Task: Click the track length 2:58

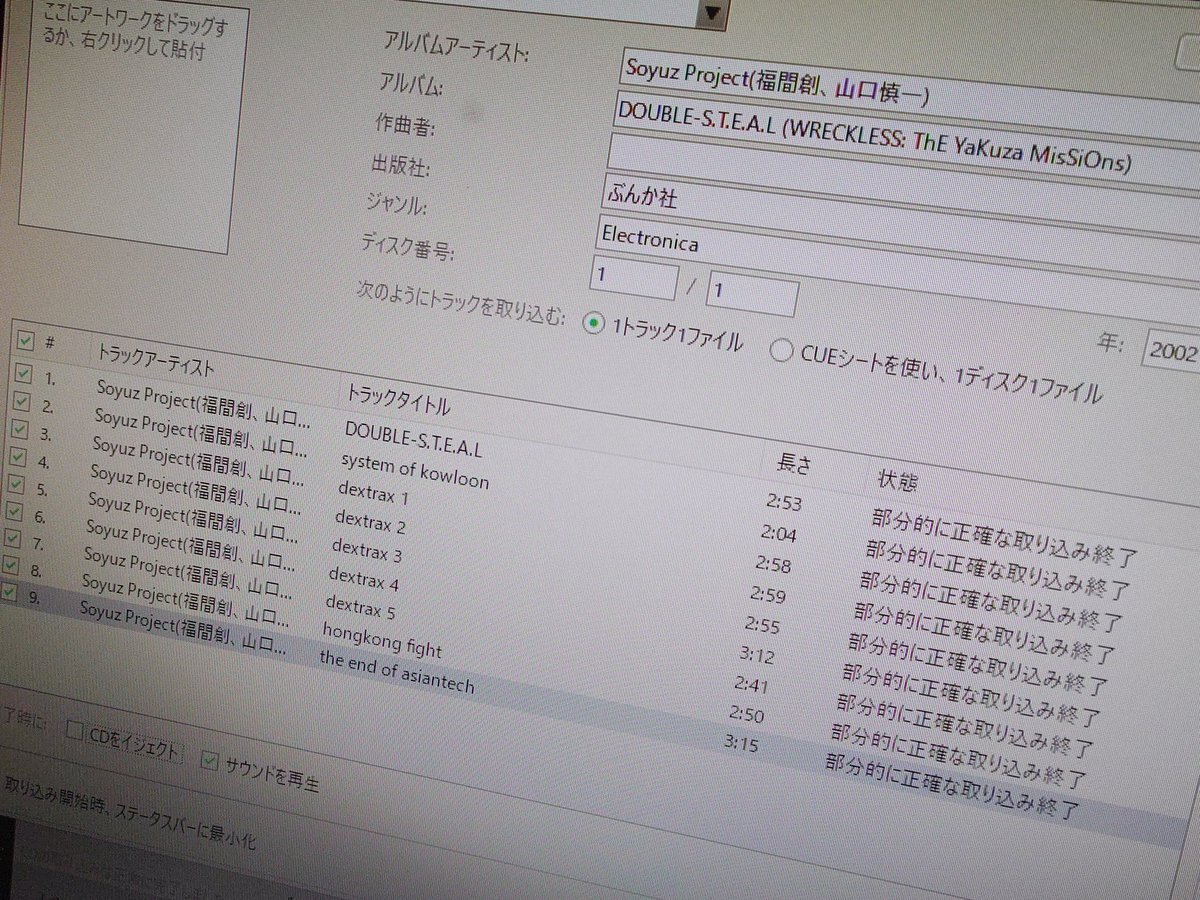Action: pyautogui.click(x=772, y=564)
